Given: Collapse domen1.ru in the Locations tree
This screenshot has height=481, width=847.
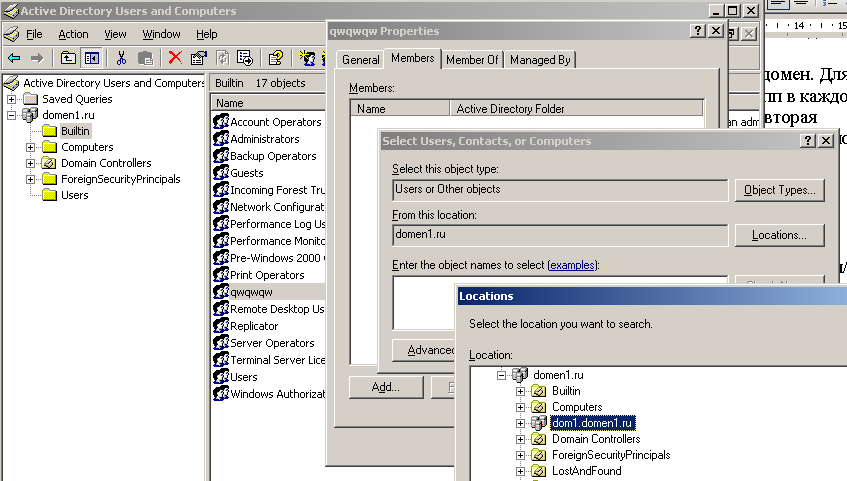Looking at the screenshot, I should pyautogui.click(x=501, y=375).
